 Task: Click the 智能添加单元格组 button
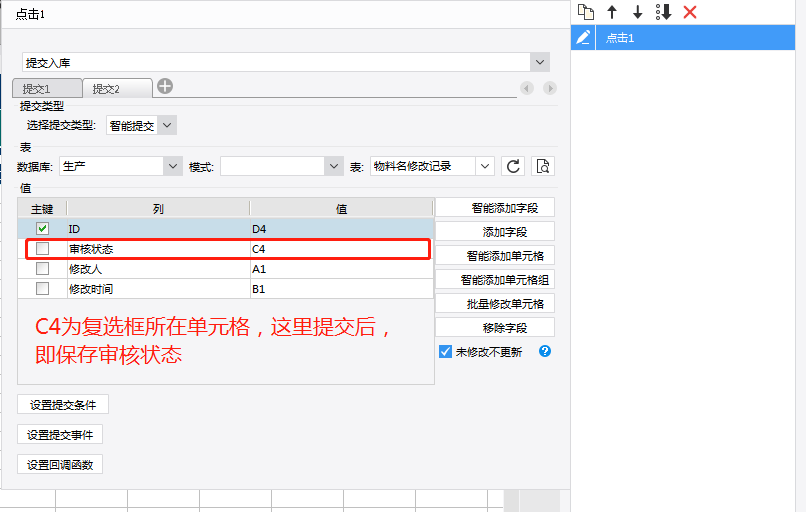(x=495, y=280)
